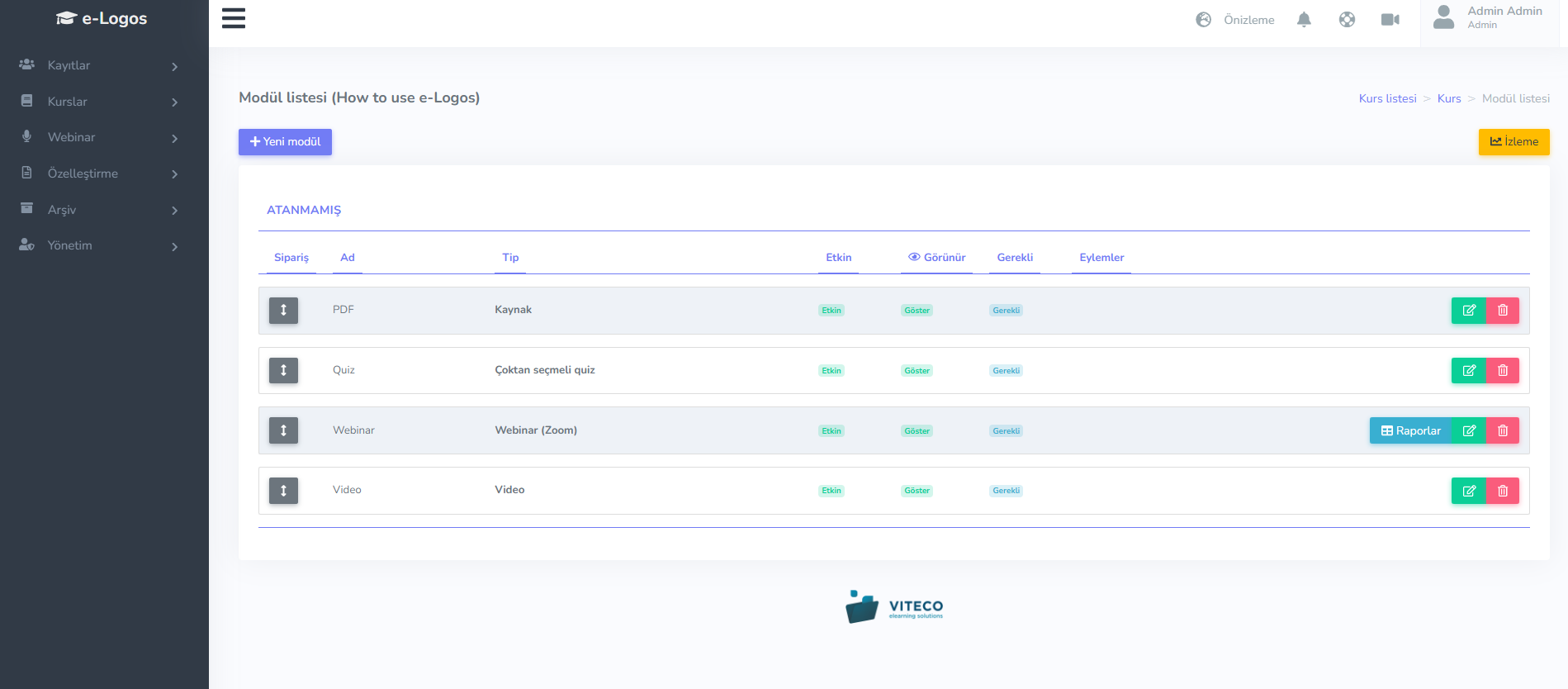Viewport: 1568px width, 689px height.
Task: Edit the PDF module
Action: [x=1468, y=311]
